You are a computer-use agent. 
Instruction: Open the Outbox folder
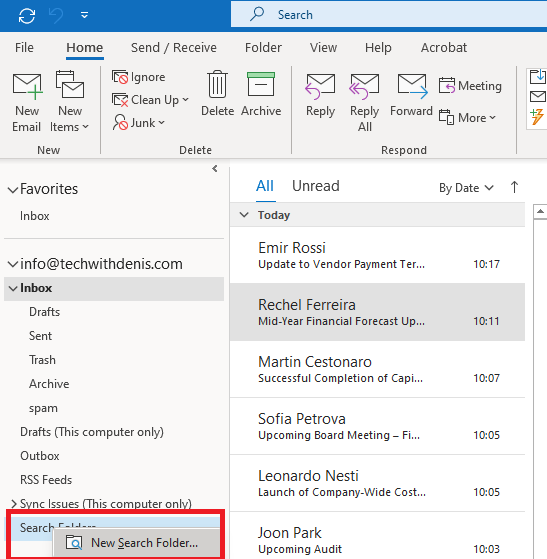pos(40,456)
